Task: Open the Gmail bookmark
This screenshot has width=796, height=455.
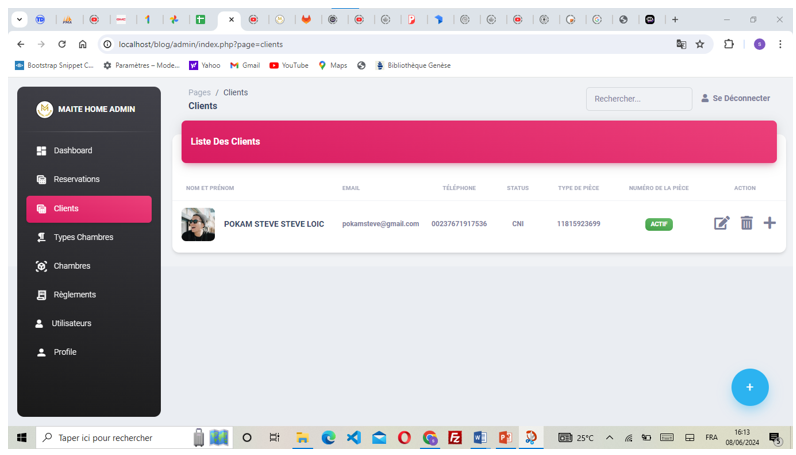Action: [245, 66]
